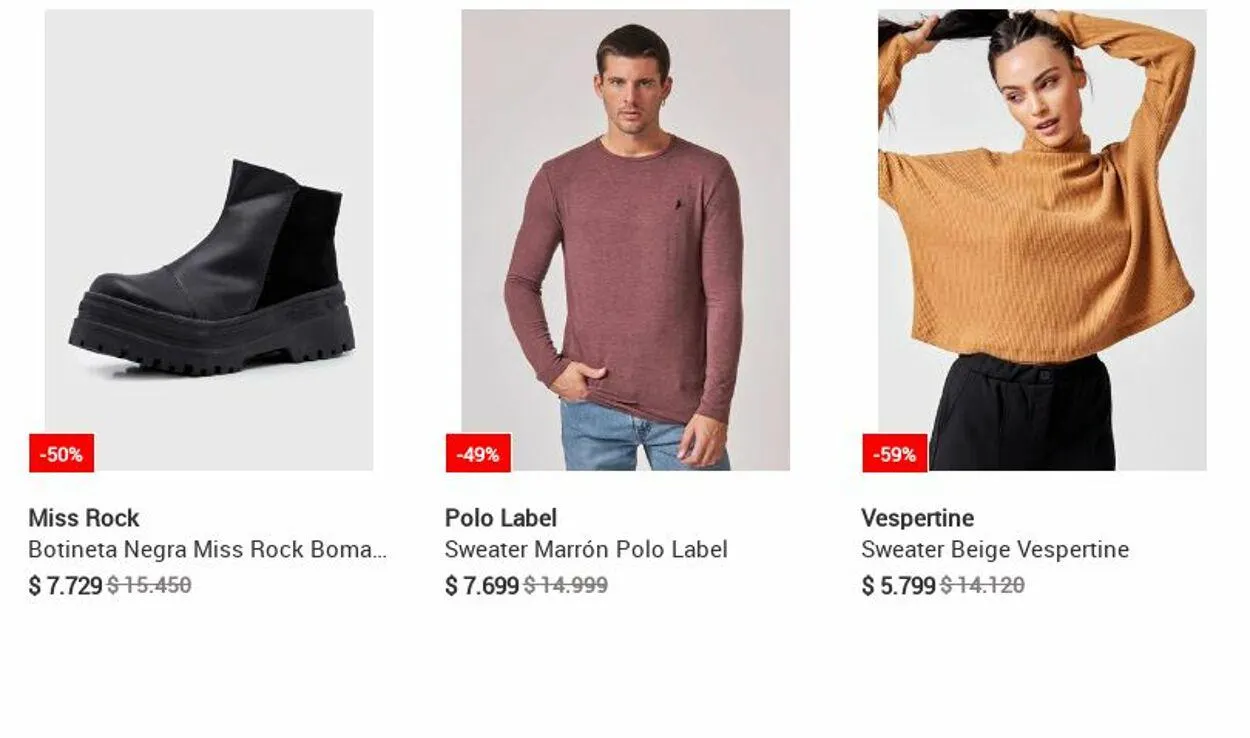Select the Sweater Marrón Polo Label title
Image resolution: width=1250 pixels, height=738 pixels.
[586, 550]
